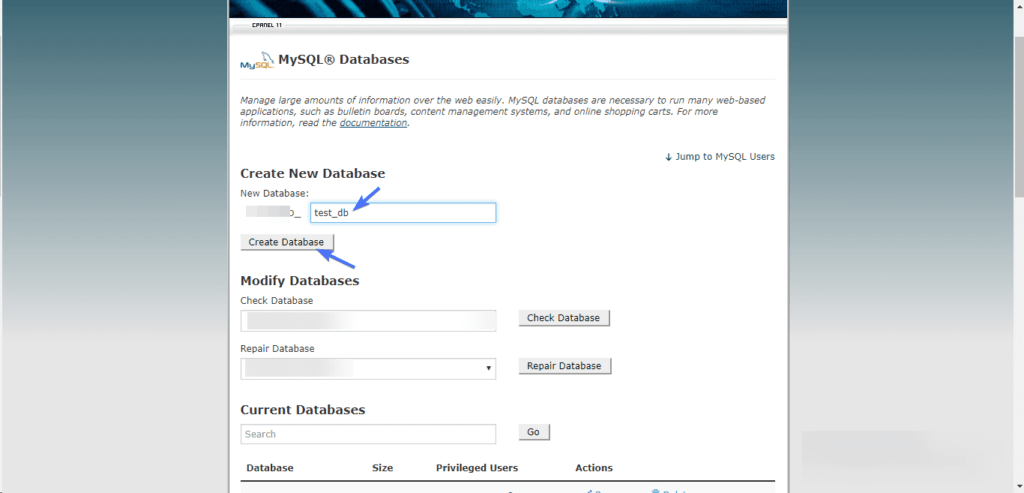Click the MySQL Databases page title
The image size is (1024, 493).
343,60
